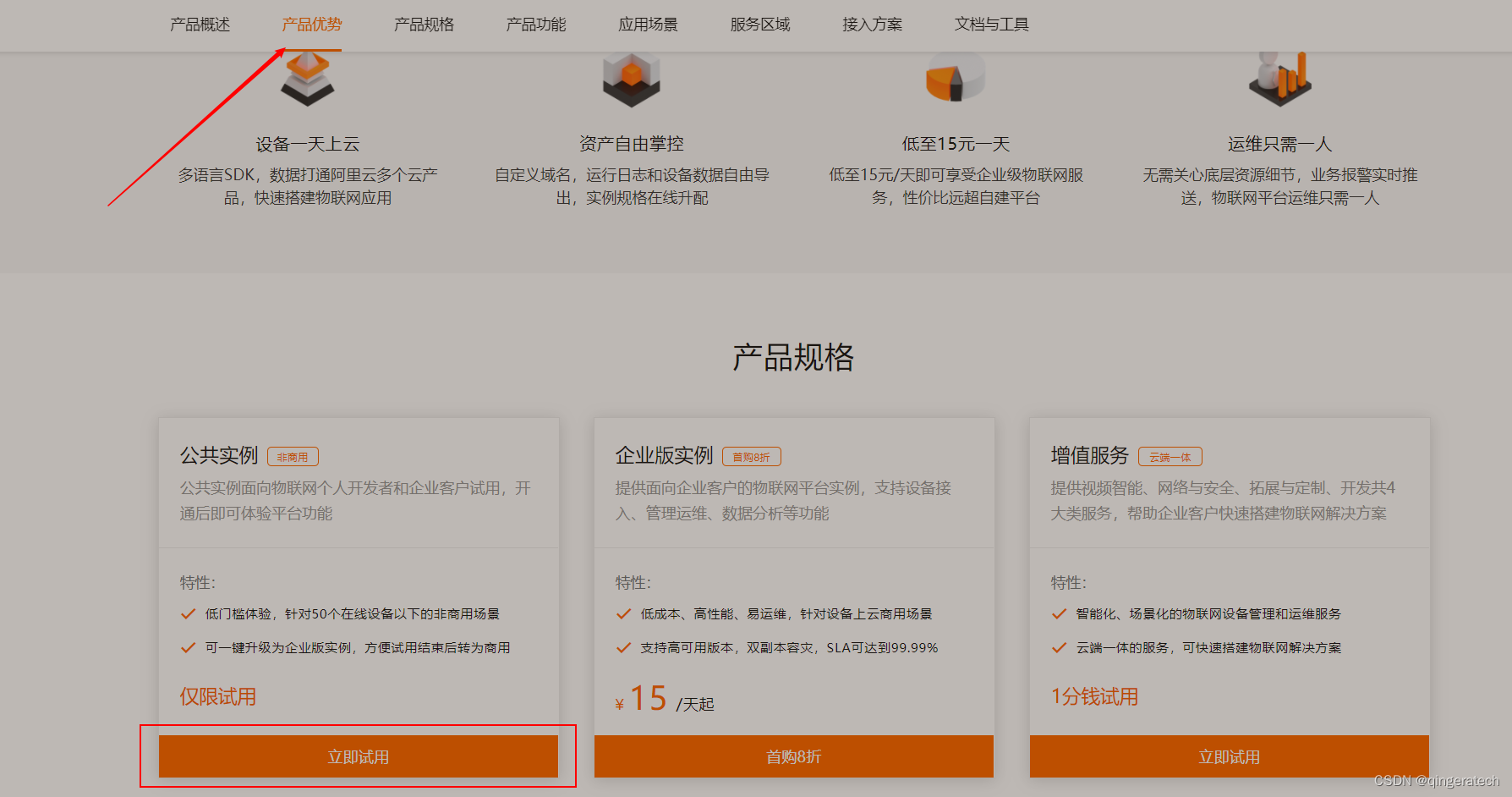This screenshot has width=1512, height=797.
Task: Click the 公共实例 card title
Action: (x=219, y=456)
